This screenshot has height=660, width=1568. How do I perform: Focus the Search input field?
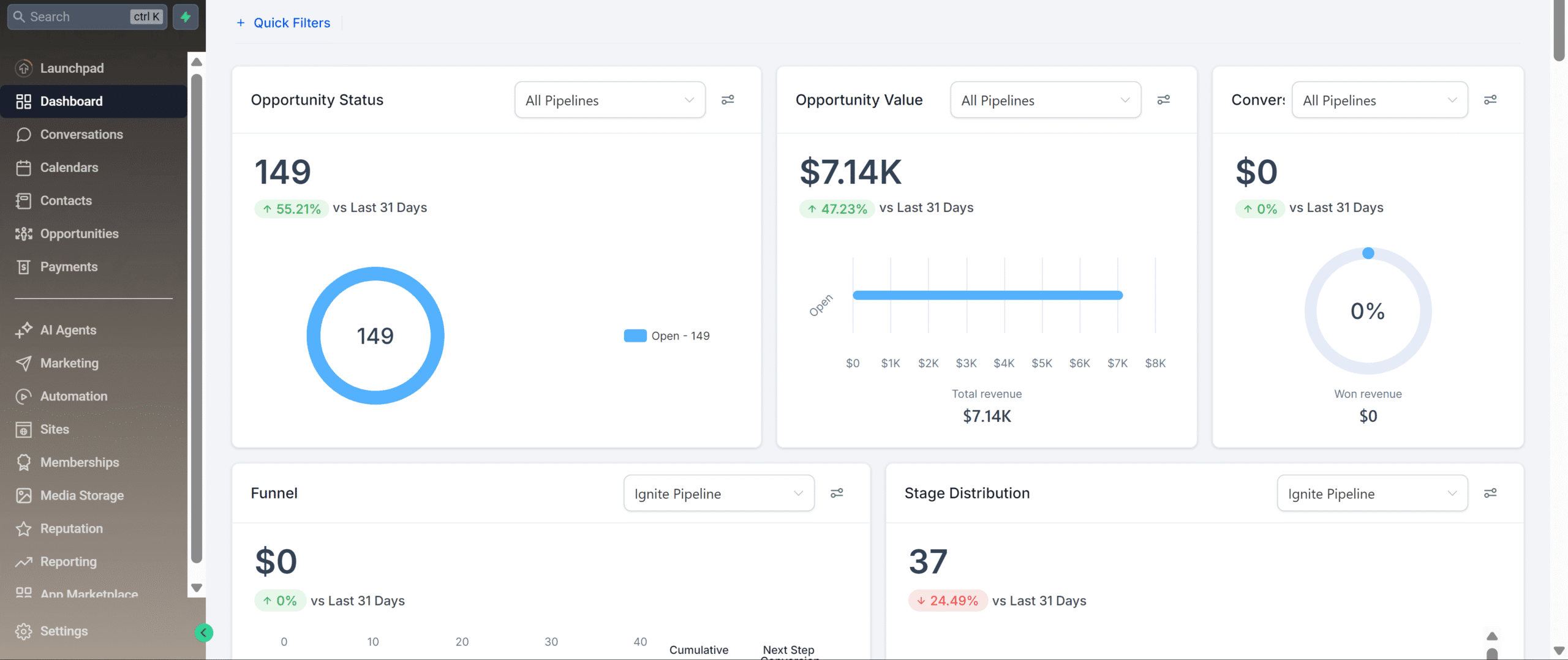coord(77,17)
